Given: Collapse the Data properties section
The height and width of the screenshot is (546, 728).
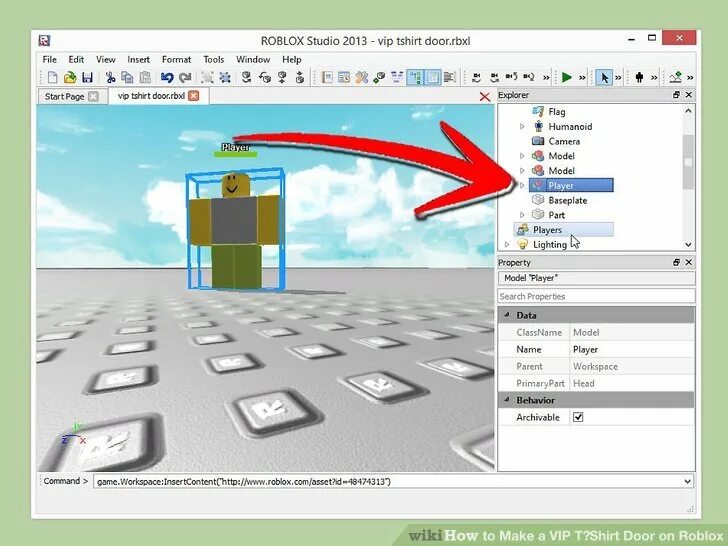Looking at the screenshot, I should (507, 315).
